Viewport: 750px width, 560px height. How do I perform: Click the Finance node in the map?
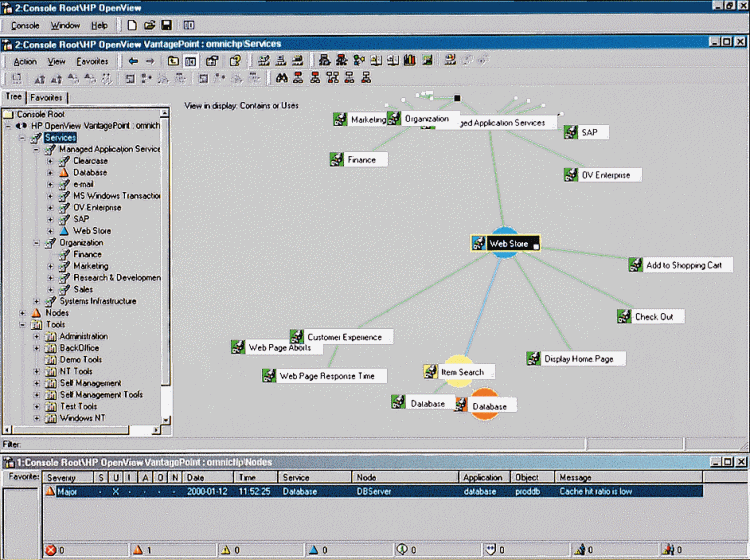[358, 160]
